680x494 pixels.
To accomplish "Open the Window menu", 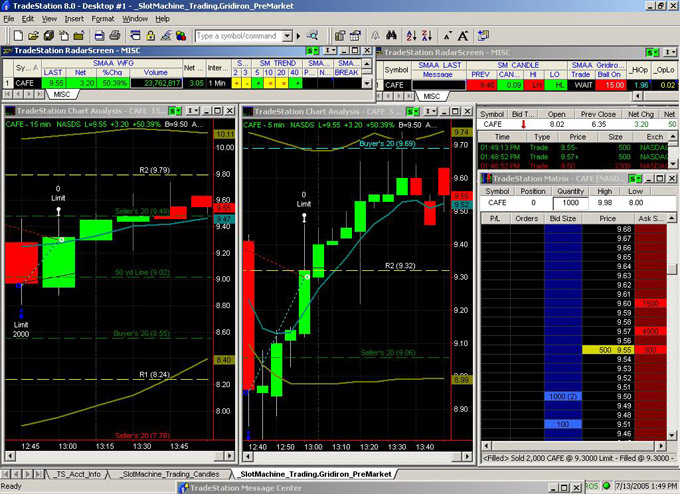I will coord(135,19).
